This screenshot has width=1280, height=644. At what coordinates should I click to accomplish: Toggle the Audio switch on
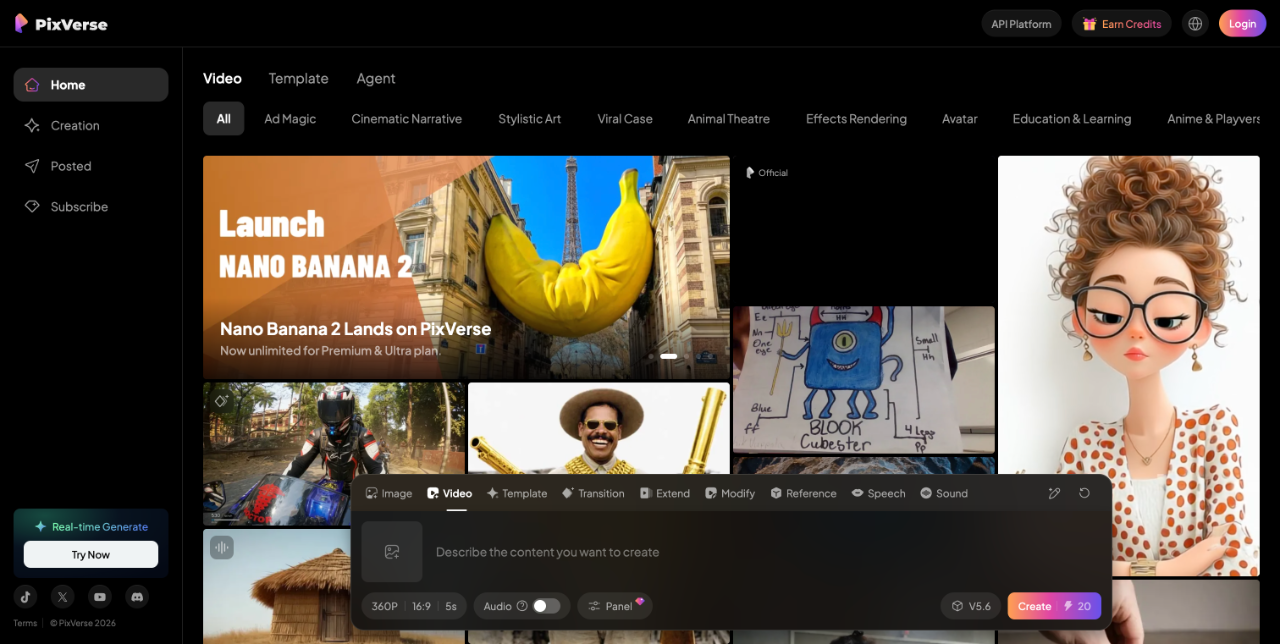[x=546, y=606]
